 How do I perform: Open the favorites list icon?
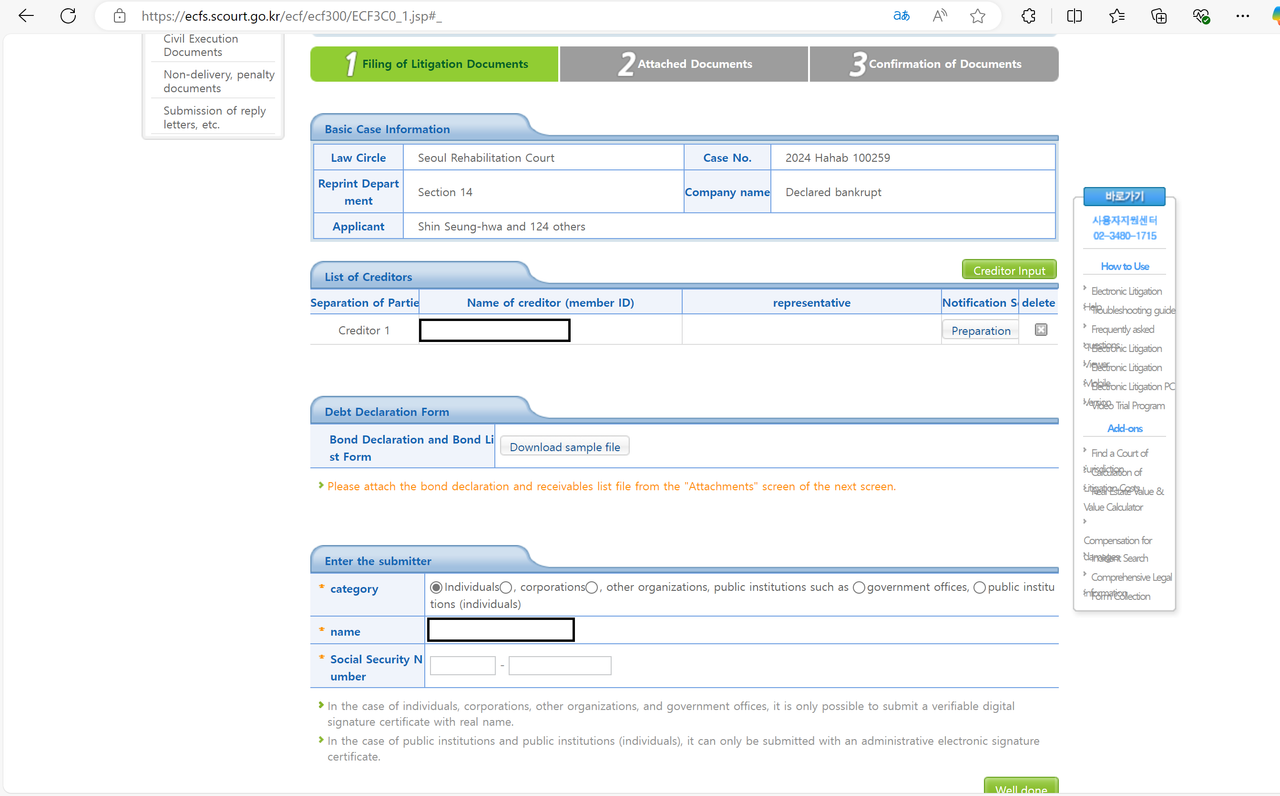click(1117, 16)
